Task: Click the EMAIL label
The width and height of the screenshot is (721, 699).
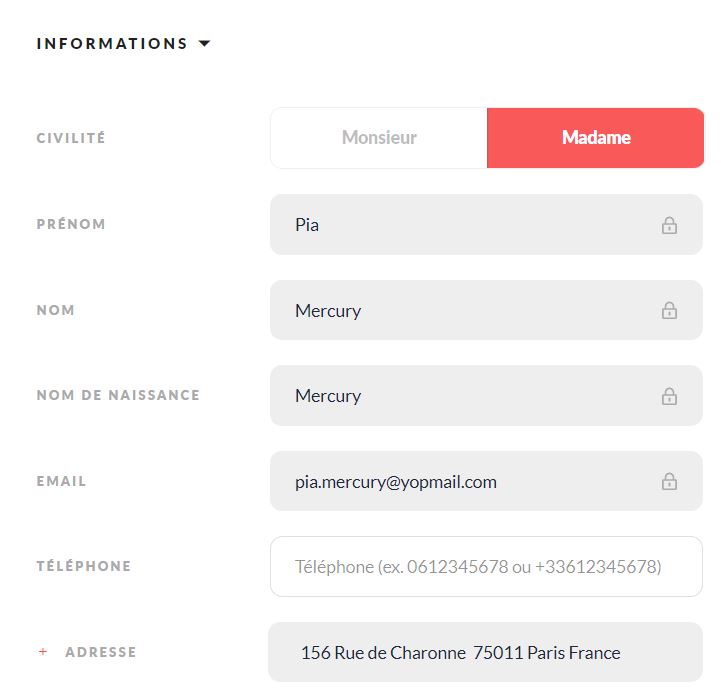Action: pos(61,481)
